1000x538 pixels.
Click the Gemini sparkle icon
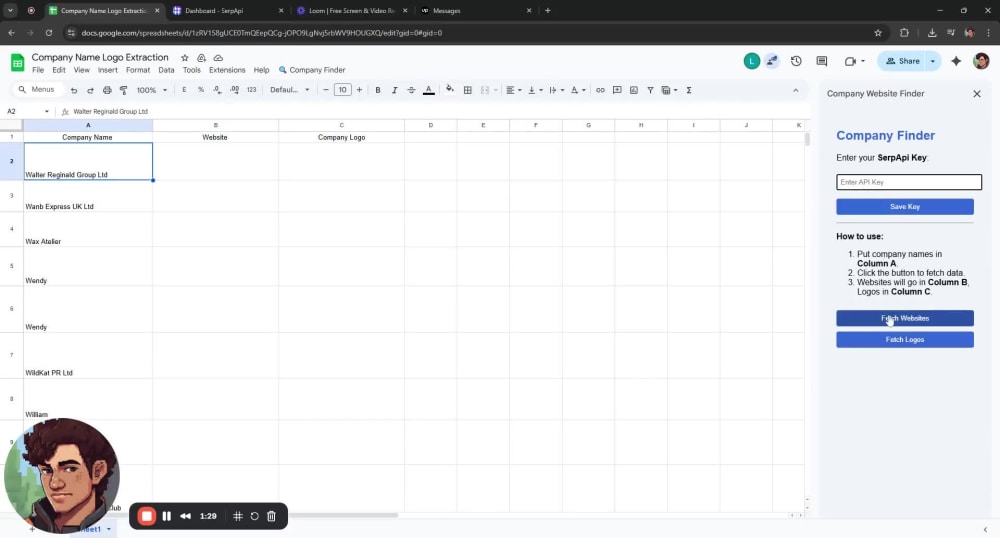pyautogui.click(x=956, y=61)
